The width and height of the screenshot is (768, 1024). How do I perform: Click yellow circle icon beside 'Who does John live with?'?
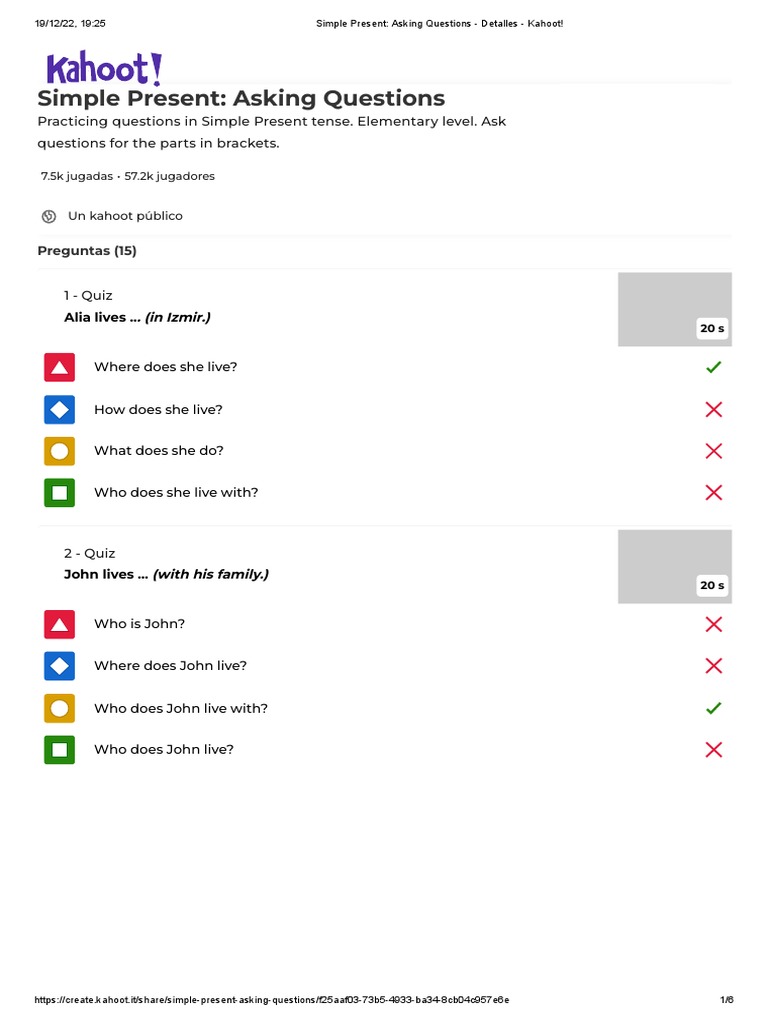pyautogui.click(x=59, y=708)
